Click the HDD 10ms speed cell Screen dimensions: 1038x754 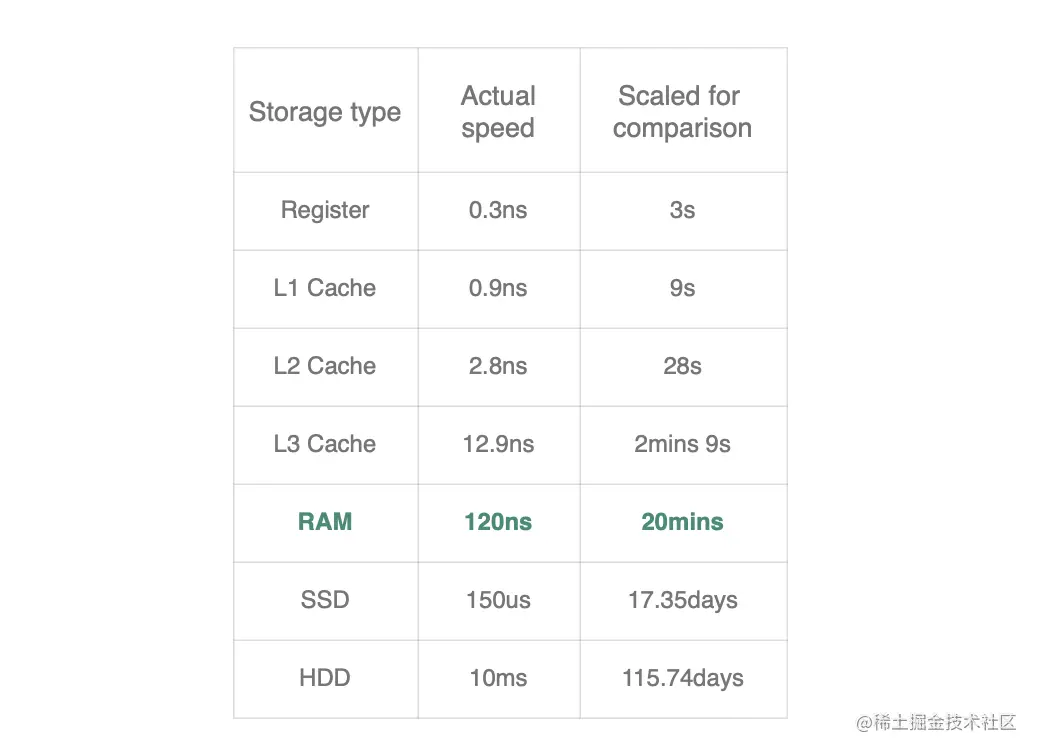pyautogui.click(x=498, y=679)
